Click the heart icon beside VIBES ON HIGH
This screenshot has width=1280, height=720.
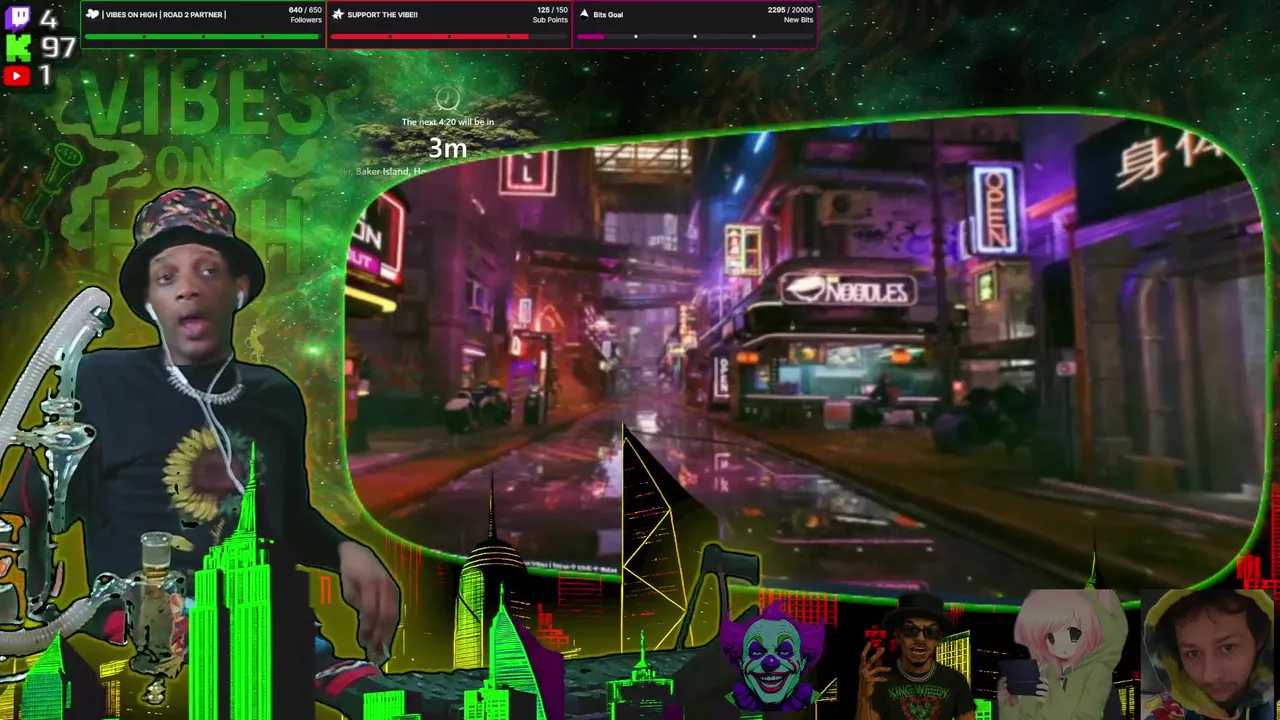pos(93,14)
